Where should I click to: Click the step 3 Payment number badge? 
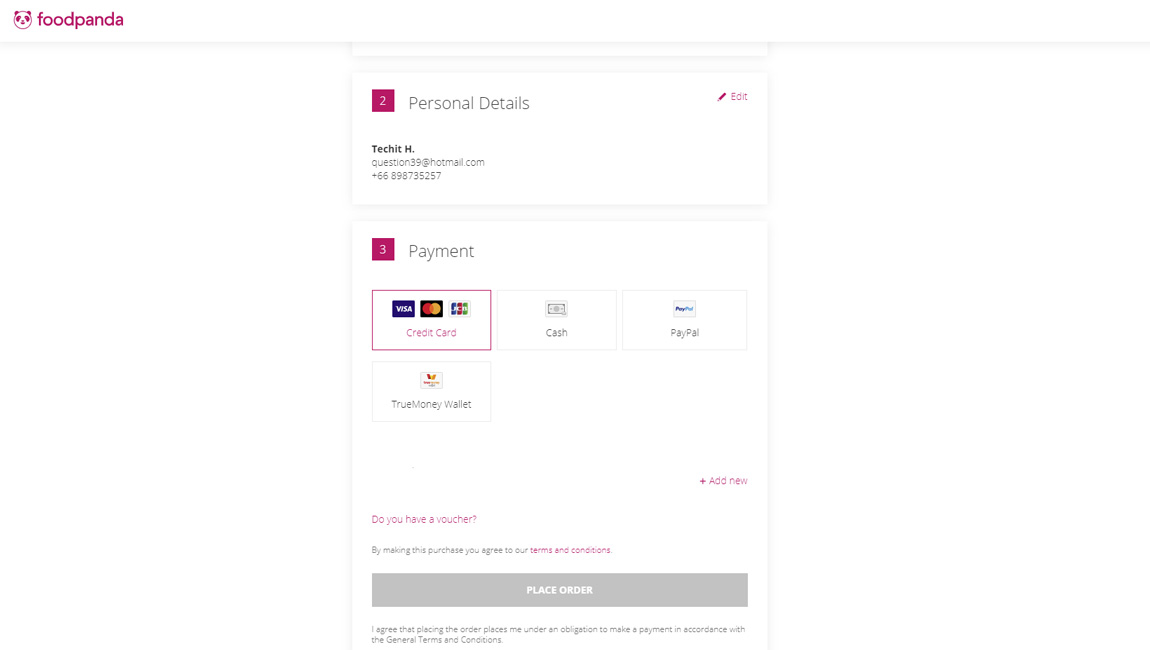point(383,249)
